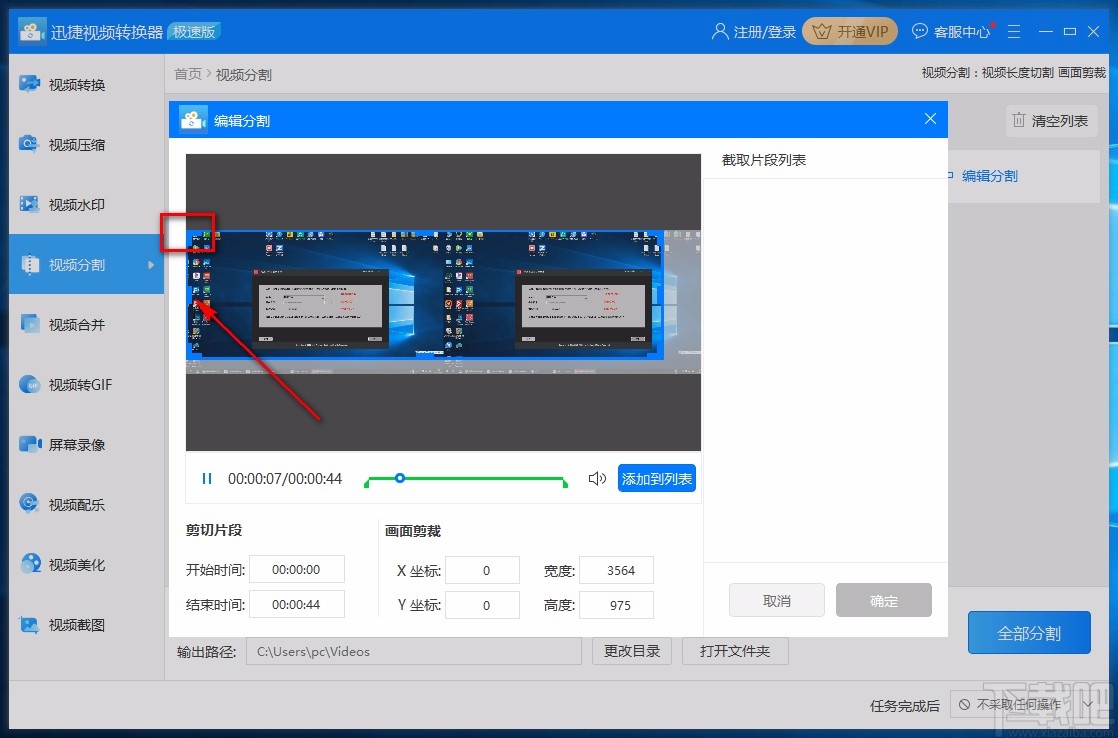Open the main menu hamburger icon
This screenshot has width=1118, height=738.
click(1014, 31)
